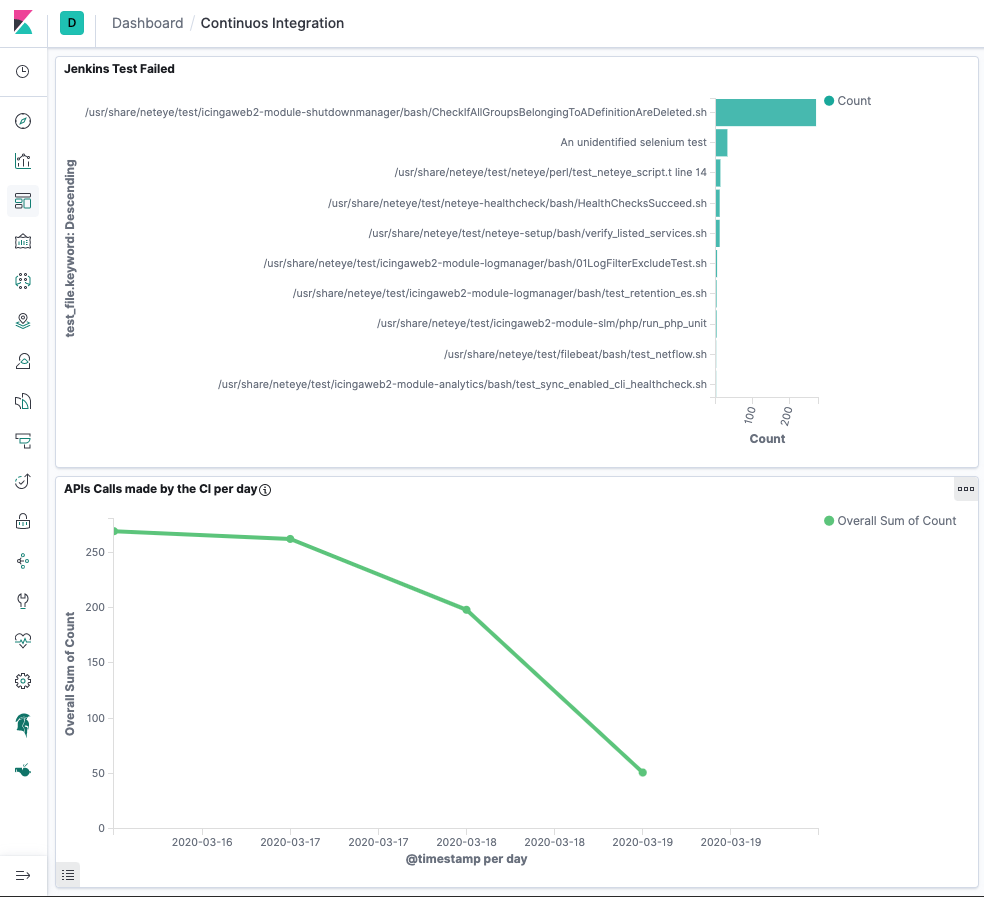Open the SIEM lock icon in sidebar
984x897 pixels.
(23, 521)
